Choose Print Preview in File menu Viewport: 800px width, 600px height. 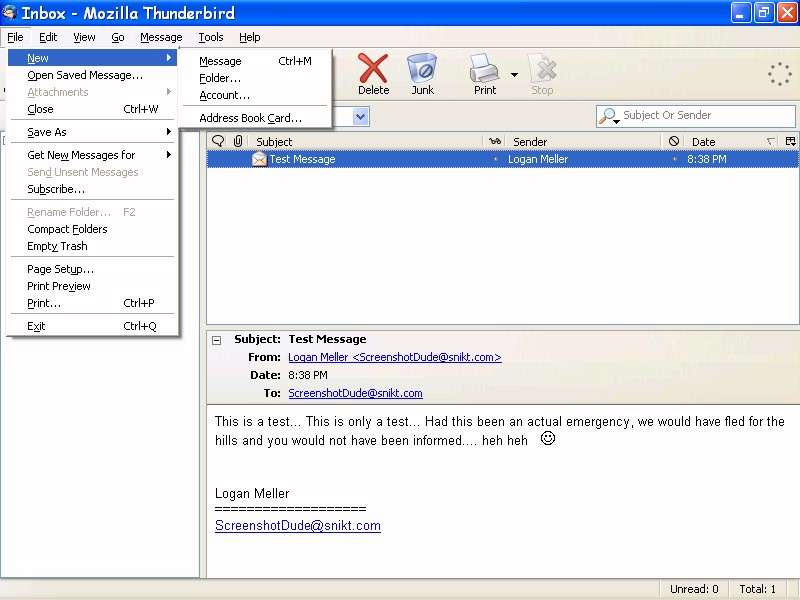pos(92,286)
